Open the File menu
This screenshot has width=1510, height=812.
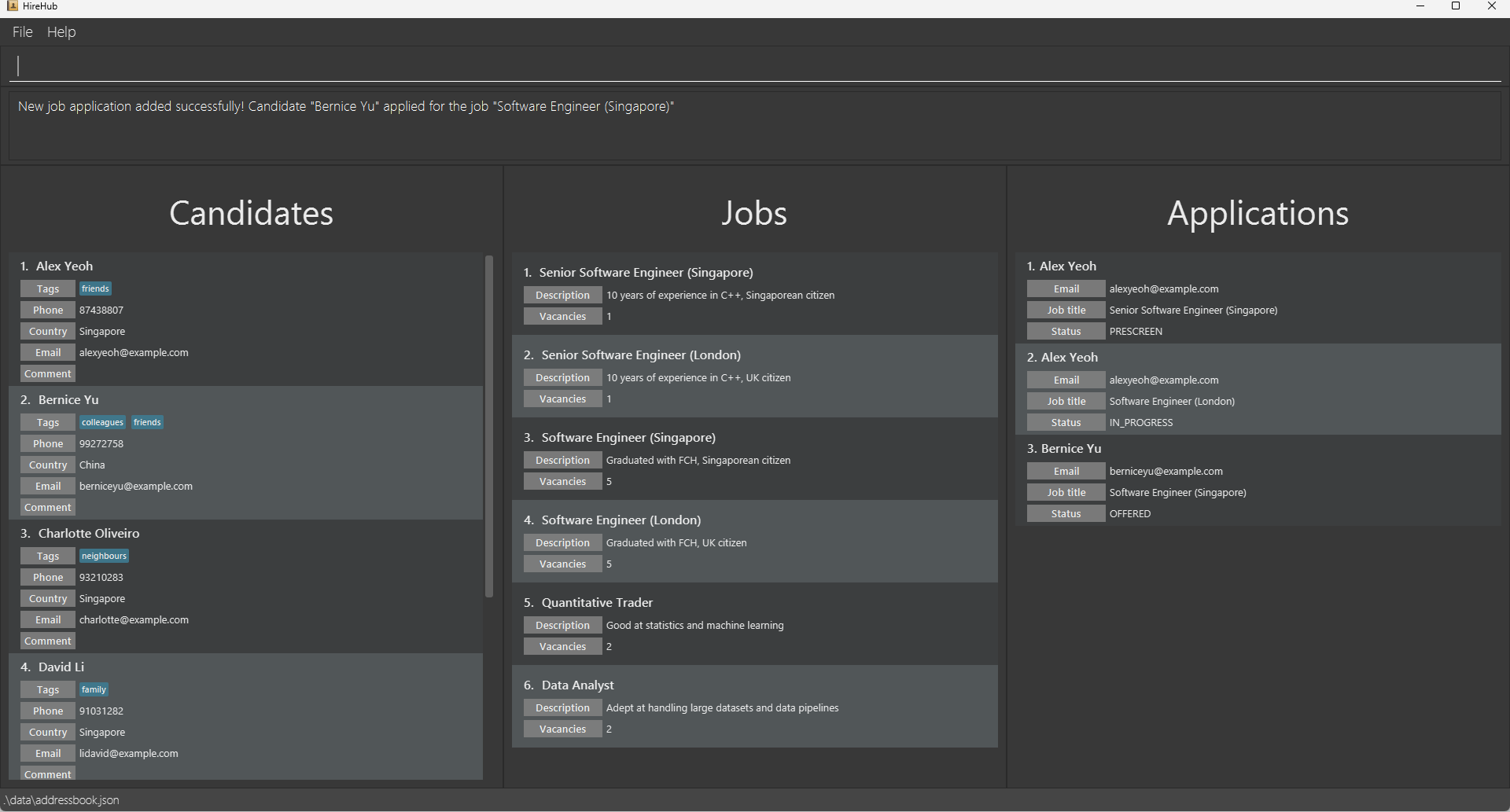coord(22,32)
